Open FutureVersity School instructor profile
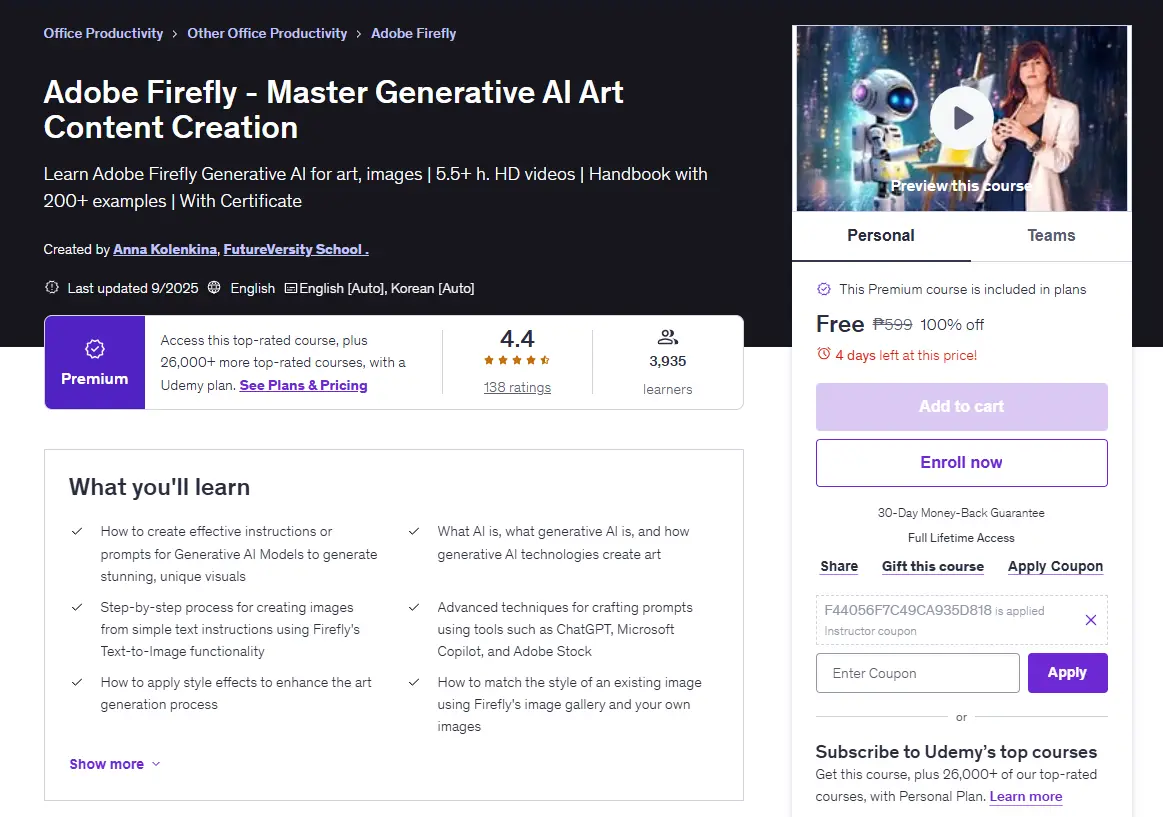 (x=296, y=249)
